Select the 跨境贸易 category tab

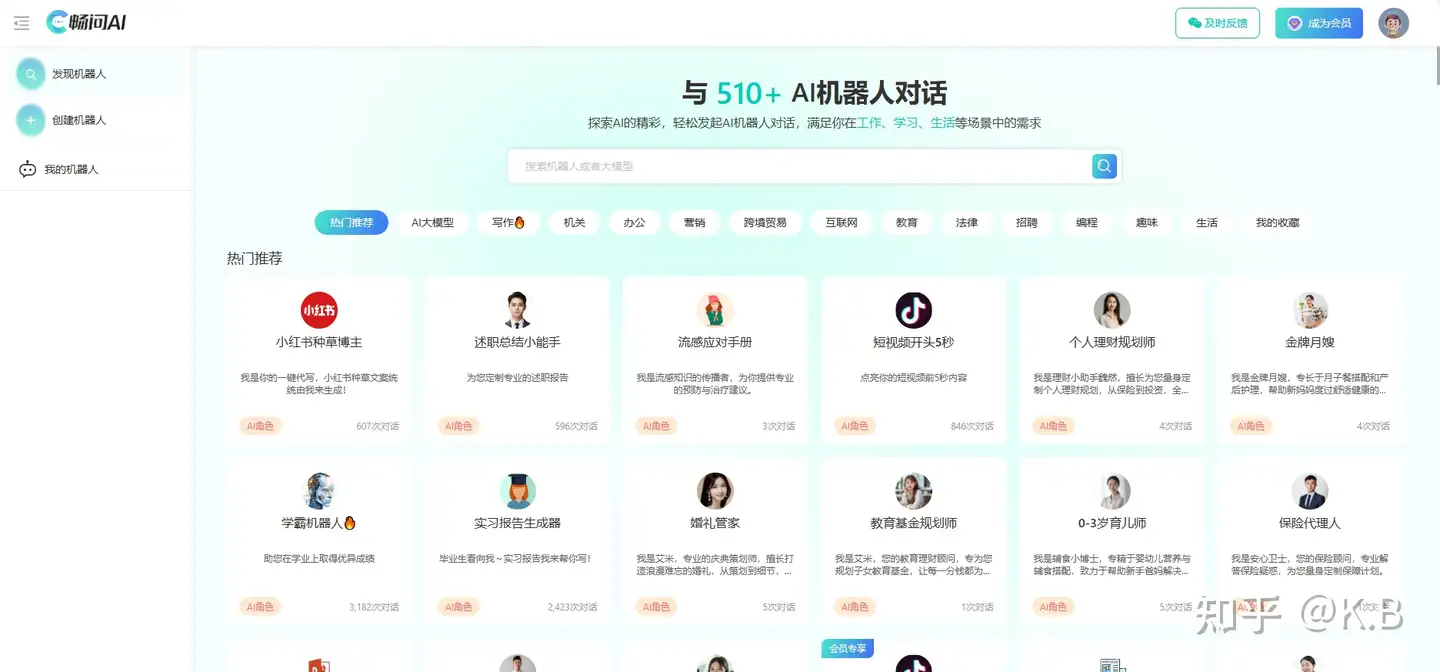765,222
